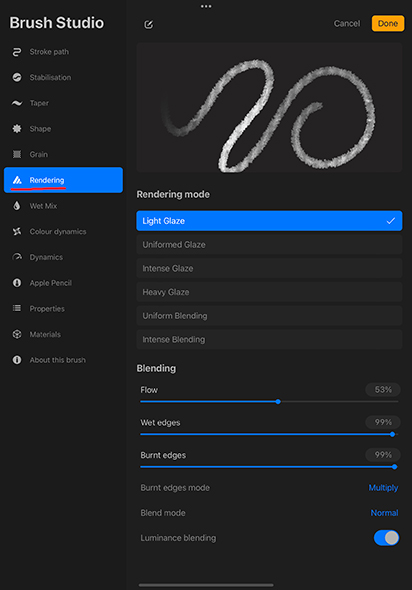
Task: Select the Stabilisation icon in sidebar
Action: click(x=17, y=78)
